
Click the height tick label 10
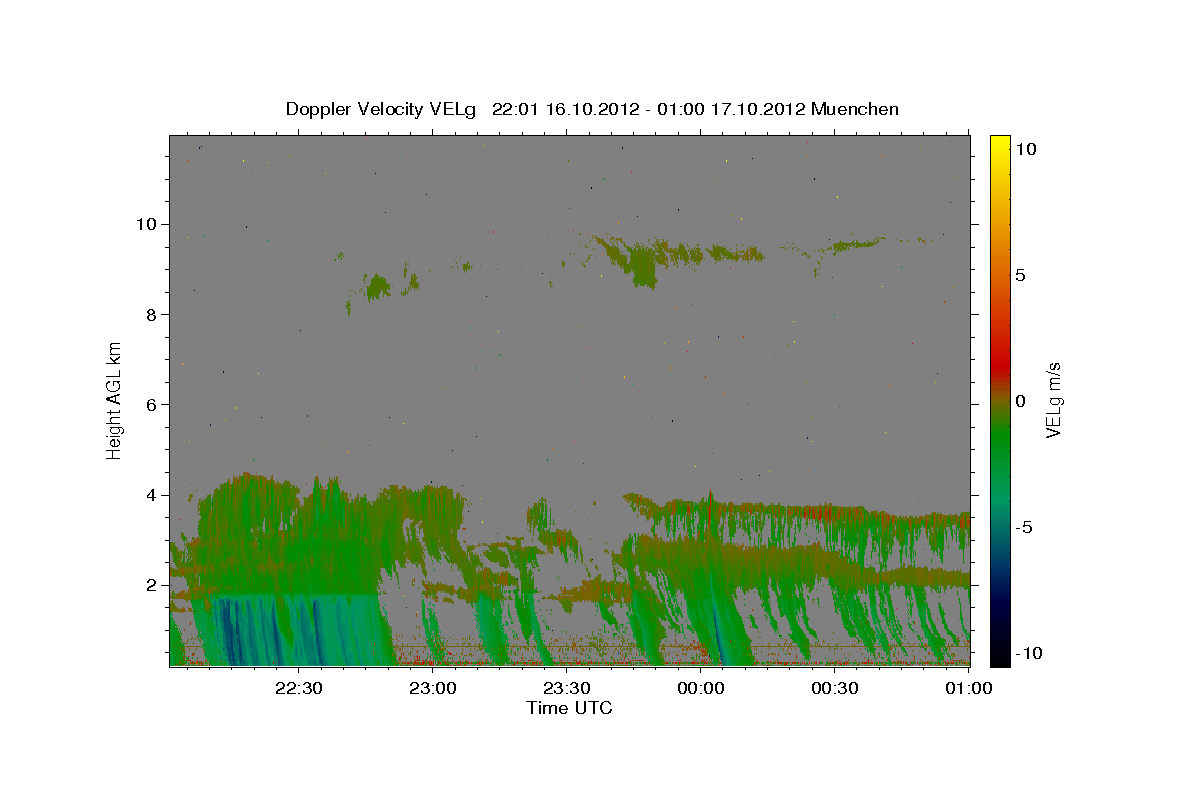click(147, 223)
